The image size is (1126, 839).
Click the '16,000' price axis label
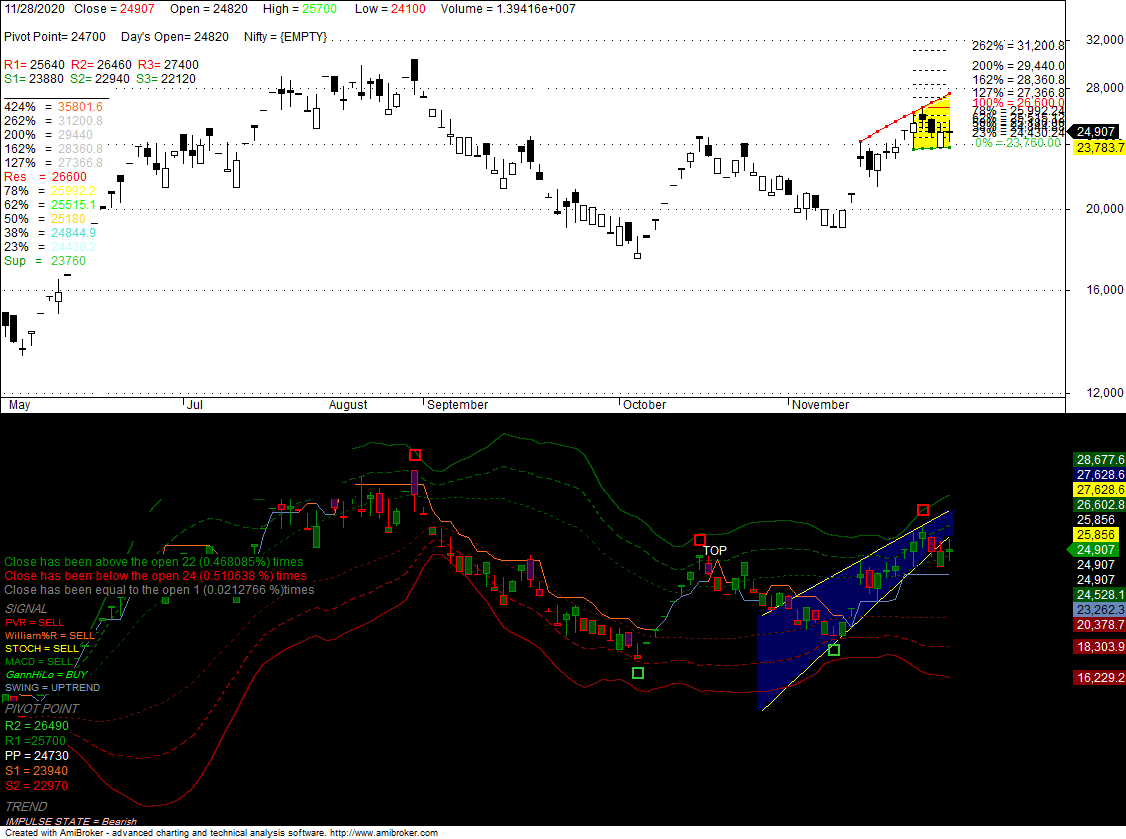tap(1104, 290)
